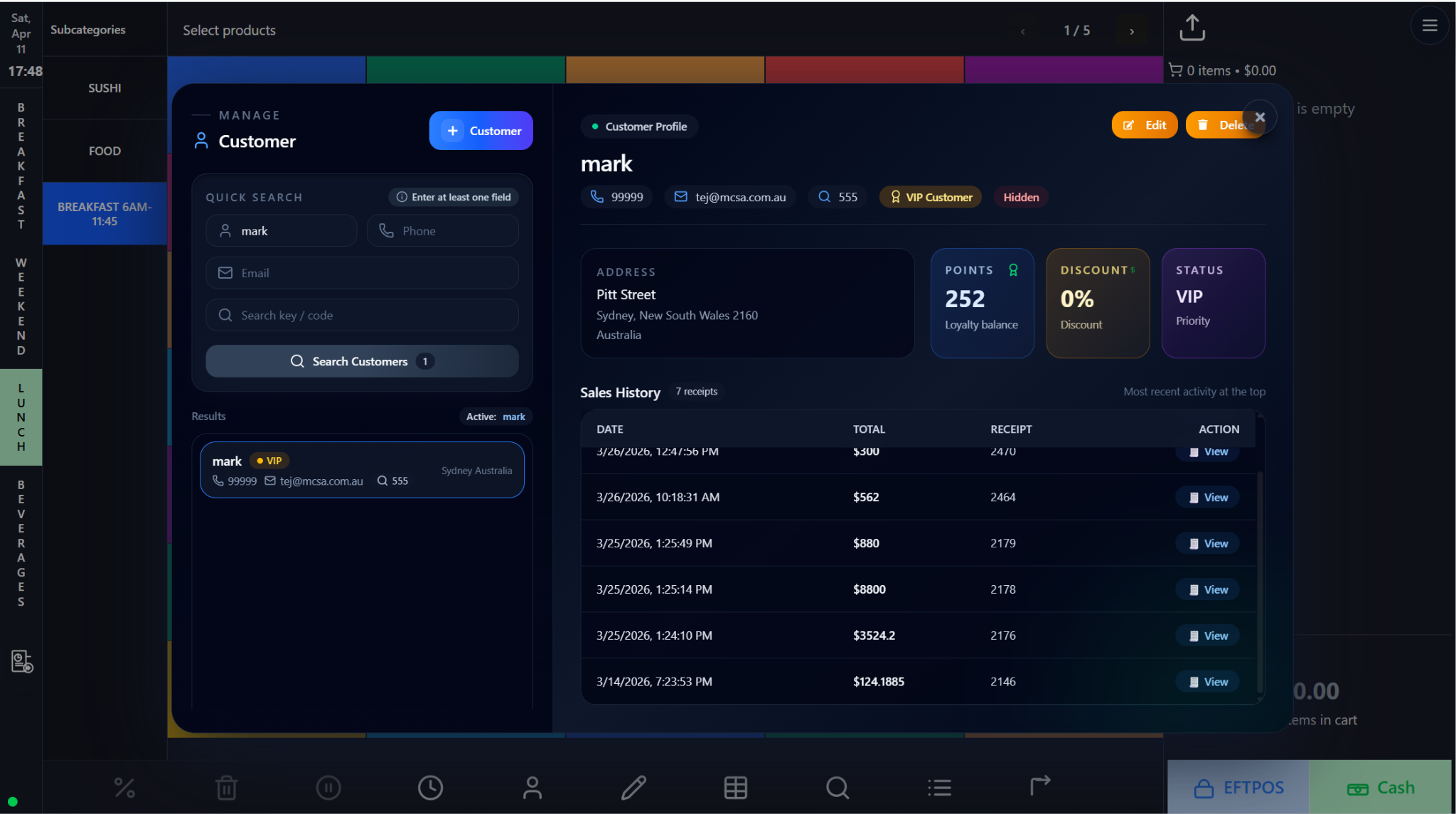
Task: Pay with Cash
Action: click(x=1380, y=787)
